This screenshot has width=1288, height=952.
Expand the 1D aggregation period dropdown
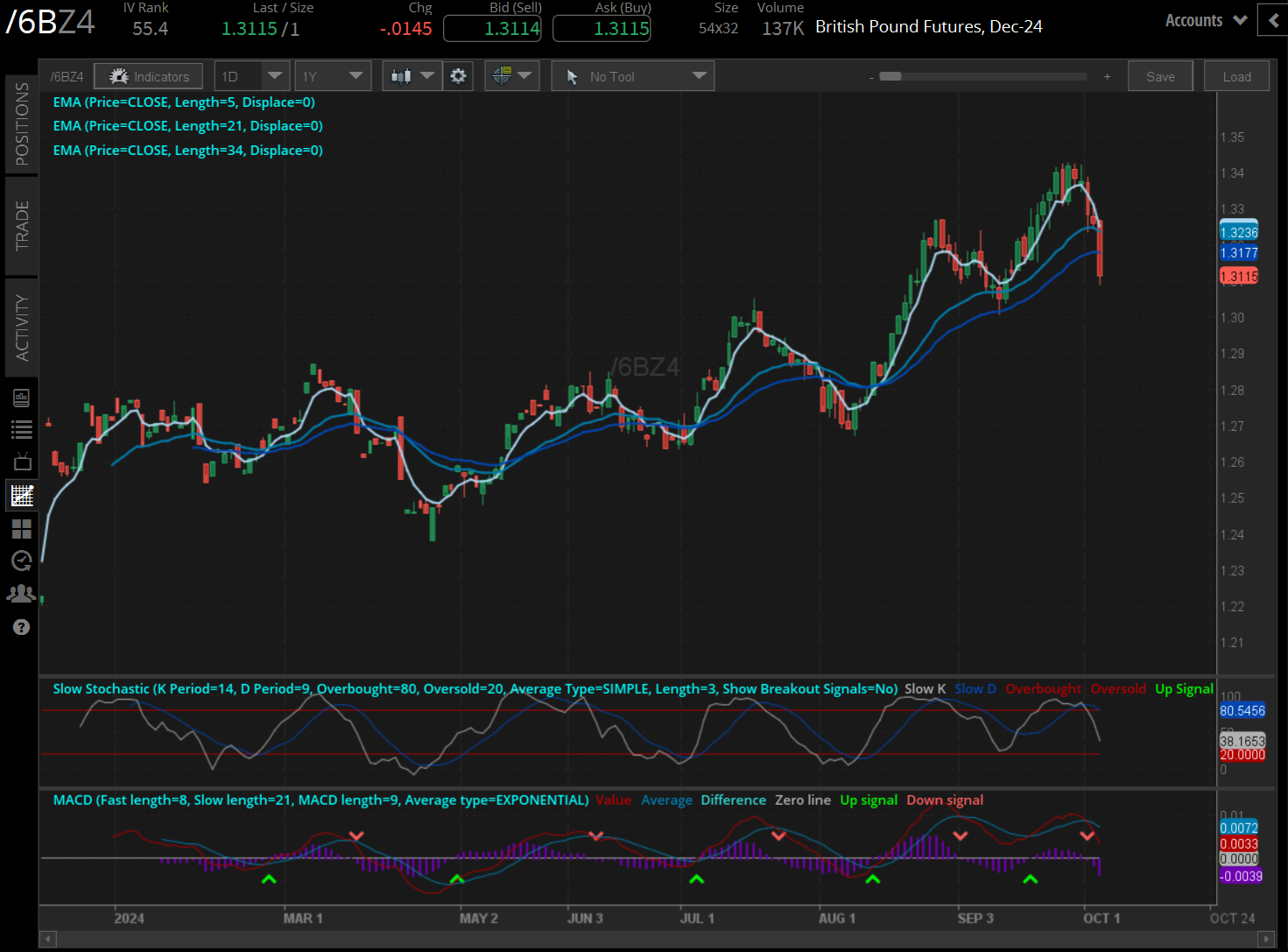point(251,76)
